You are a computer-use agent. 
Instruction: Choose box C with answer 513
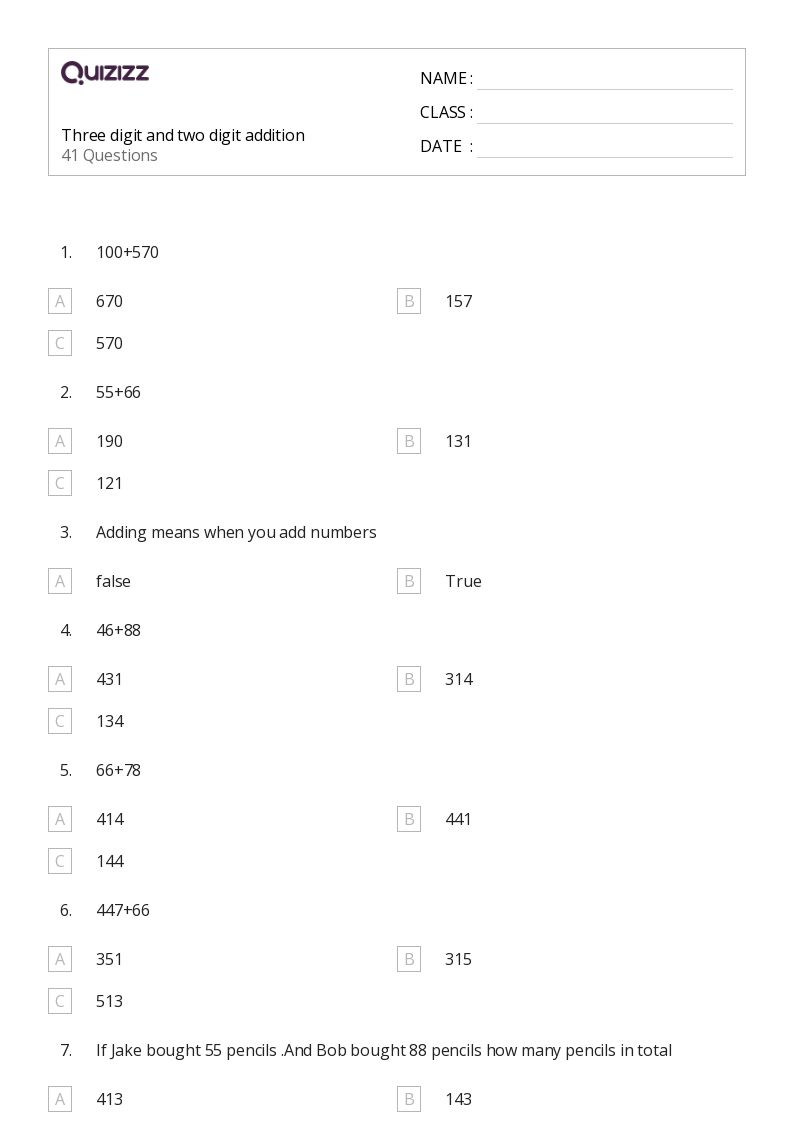point(60,1001)
